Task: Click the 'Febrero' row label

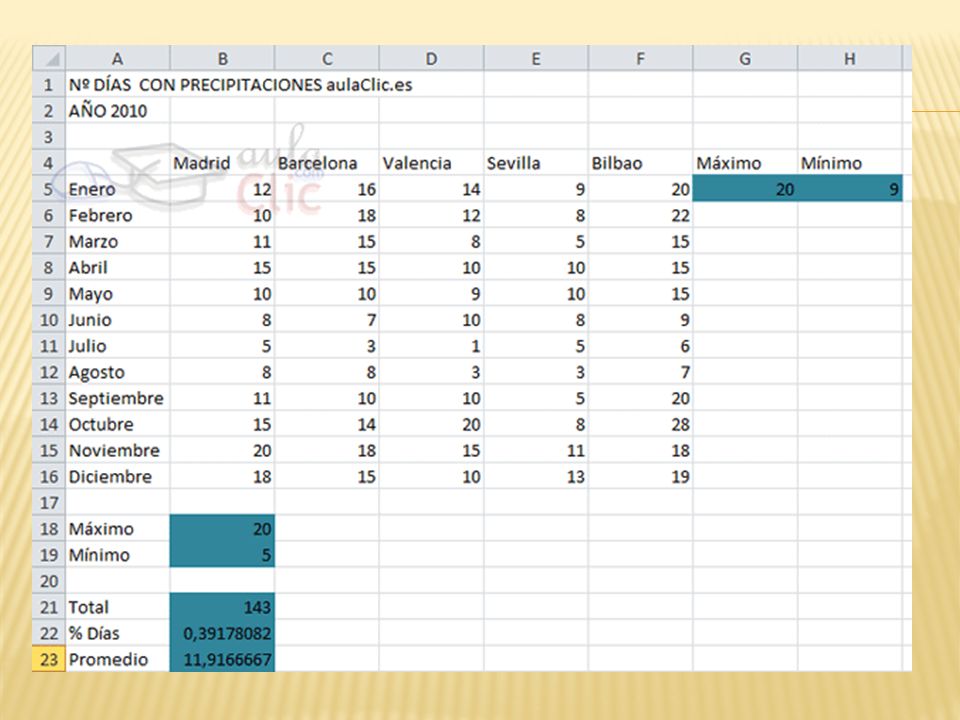Action: [118, 216]
